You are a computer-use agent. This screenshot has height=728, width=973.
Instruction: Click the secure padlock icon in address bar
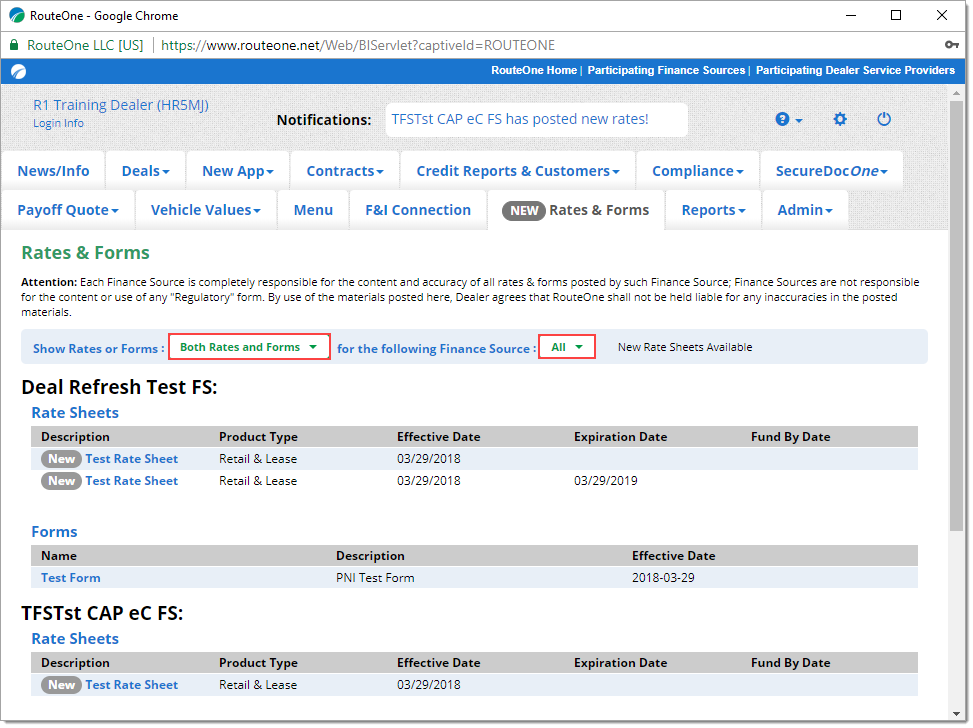[14, 45]
